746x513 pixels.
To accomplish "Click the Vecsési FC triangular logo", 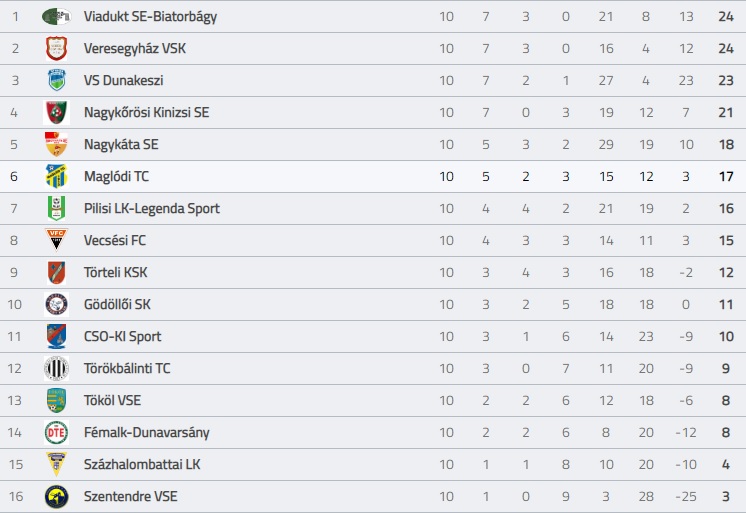I will pos(56,240).
